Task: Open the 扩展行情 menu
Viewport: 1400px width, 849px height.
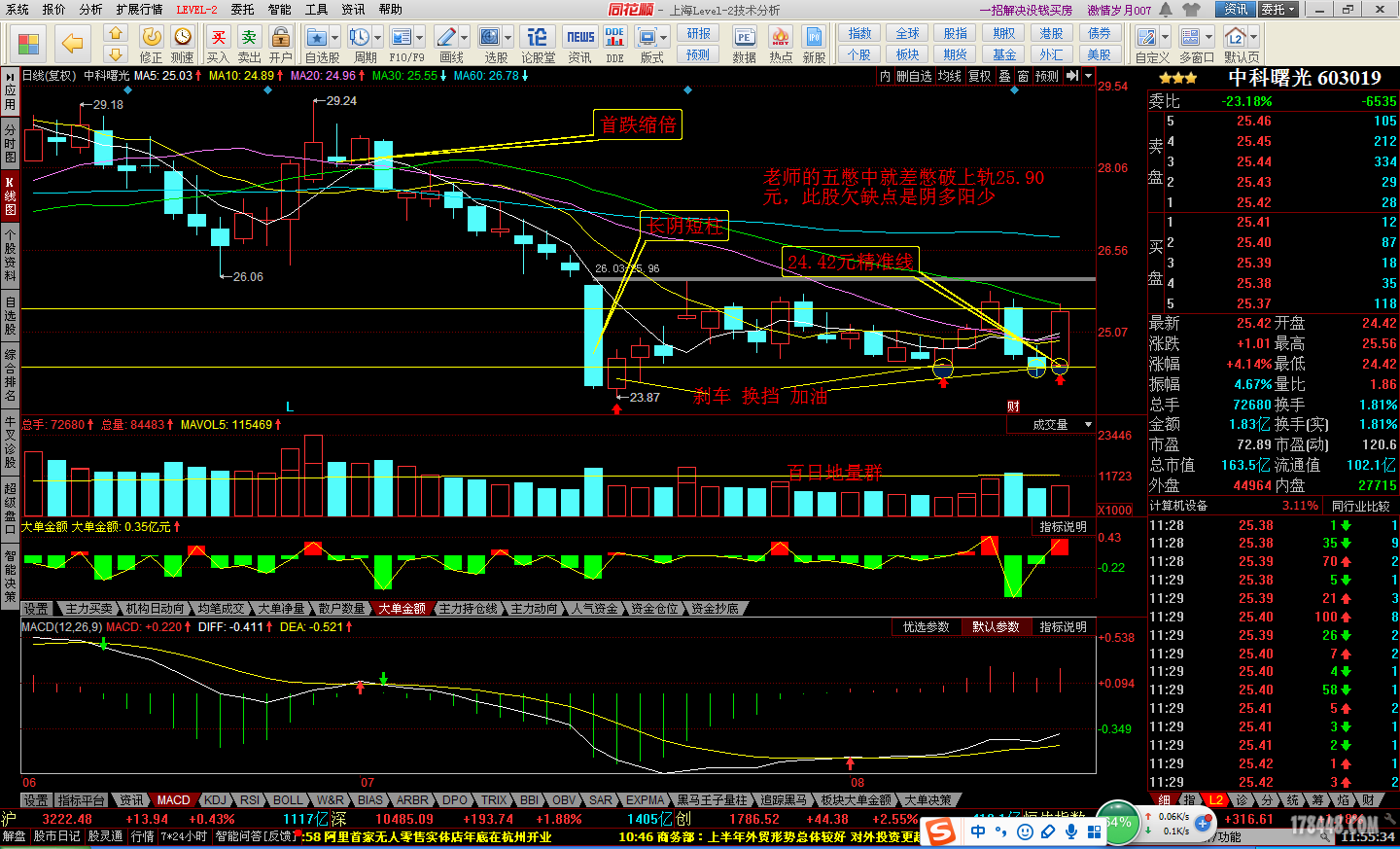Action: coord(139,10)
